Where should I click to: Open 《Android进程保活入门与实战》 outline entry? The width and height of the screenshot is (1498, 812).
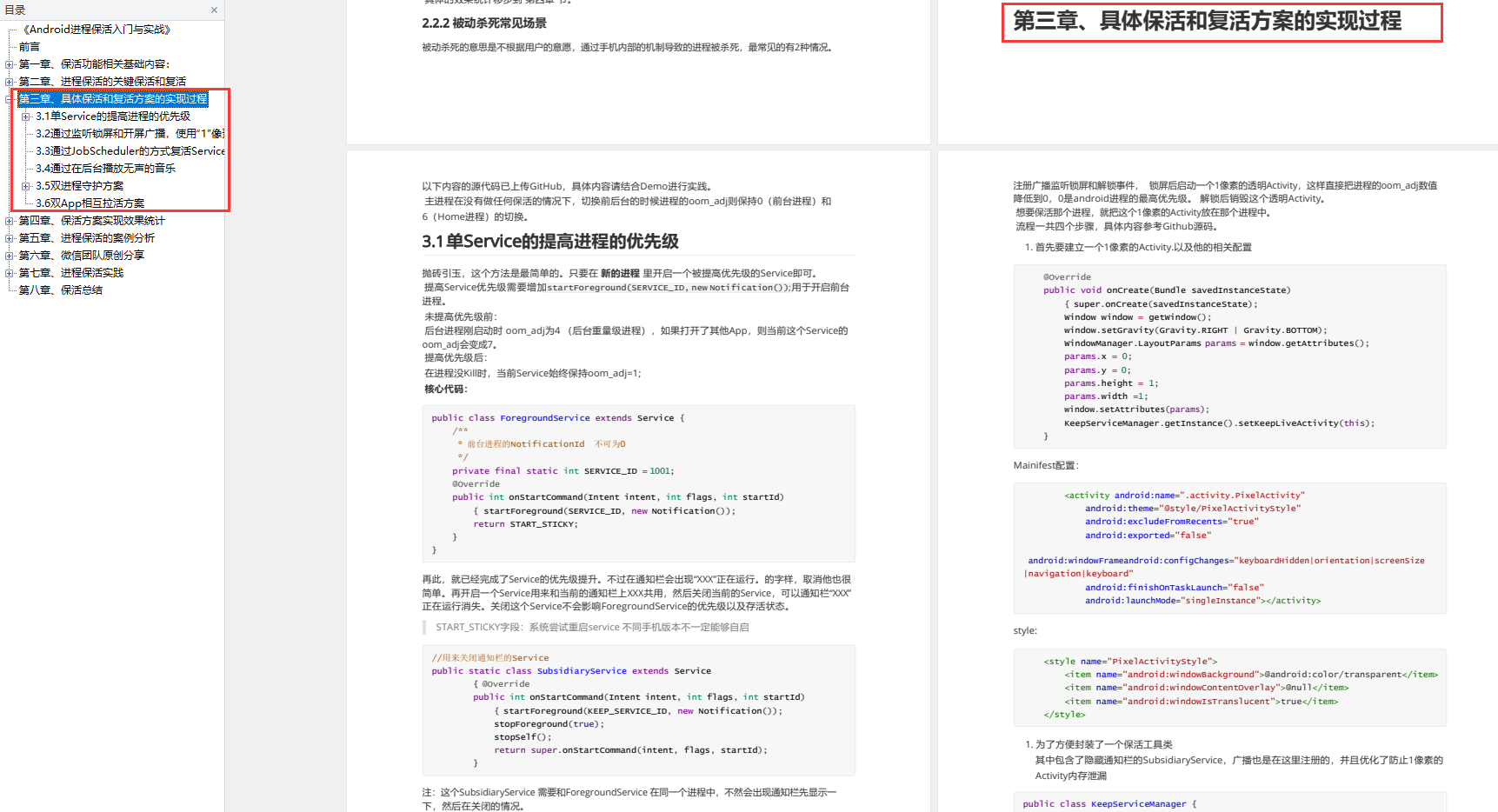95,30
